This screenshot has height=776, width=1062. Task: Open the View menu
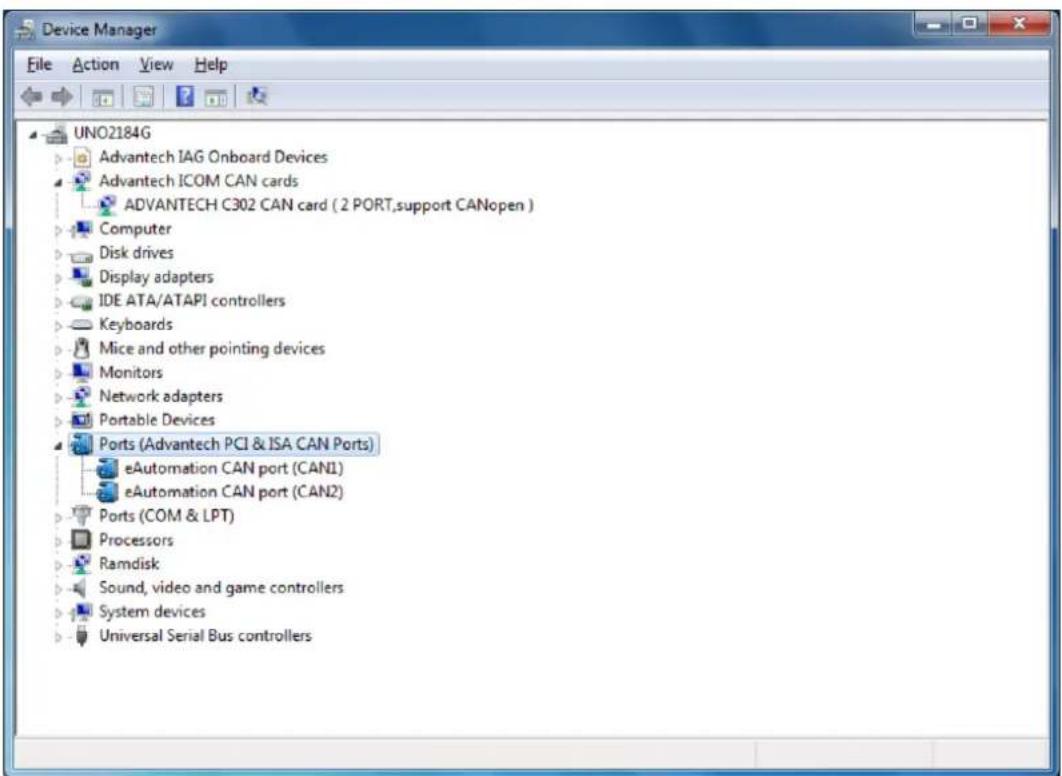click(x=156, y=65)
